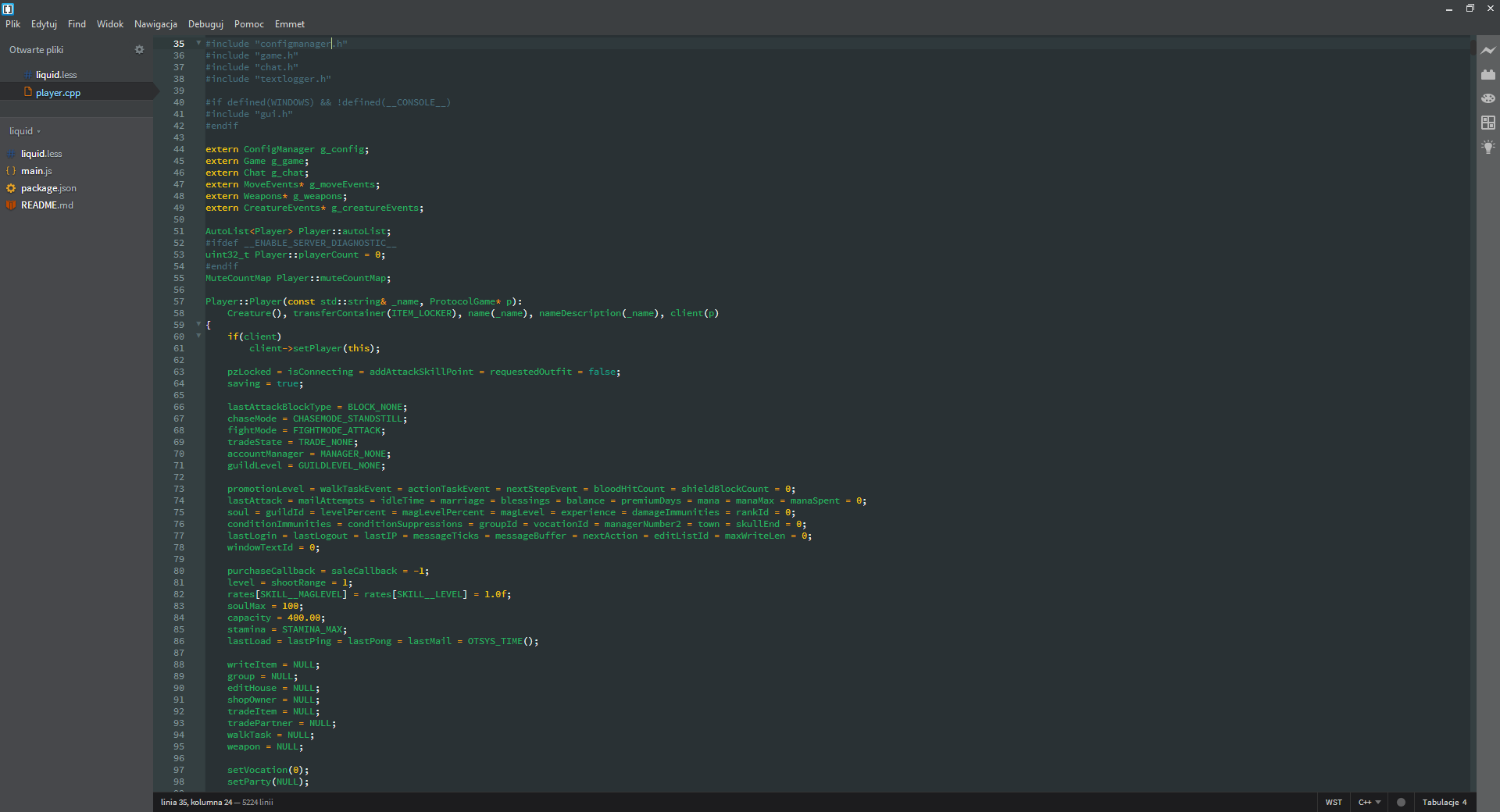Select player.cpp in open files list
Viewport: 1500px width, 812px height.
59,92
